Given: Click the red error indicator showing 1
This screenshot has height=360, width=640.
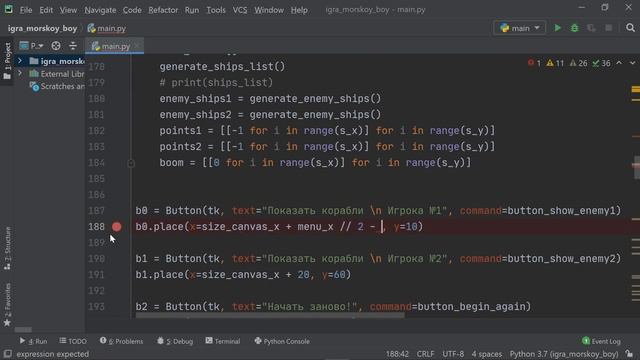Looking at the screenshot, I should pyautogui.click(x=534, y=63).
